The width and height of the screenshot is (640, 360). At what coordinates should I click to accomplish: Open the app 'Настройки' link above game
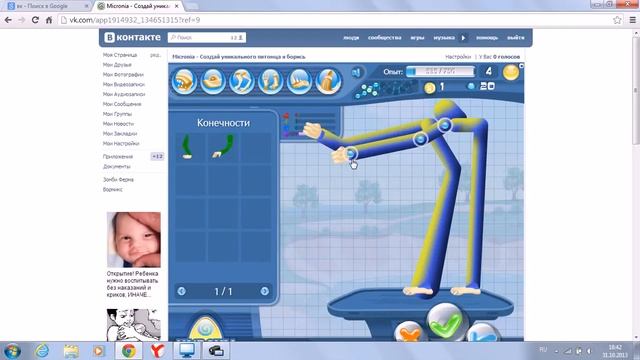click(x=458, y=57)
